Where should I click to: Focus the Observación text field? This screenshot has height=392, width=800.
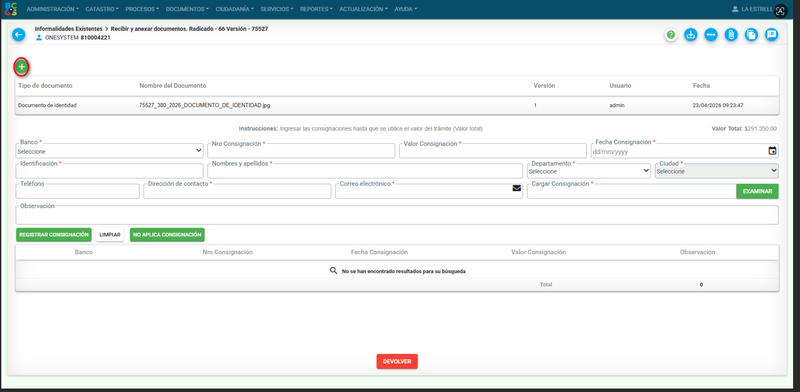pyautogui.click(x=397, y=215)
